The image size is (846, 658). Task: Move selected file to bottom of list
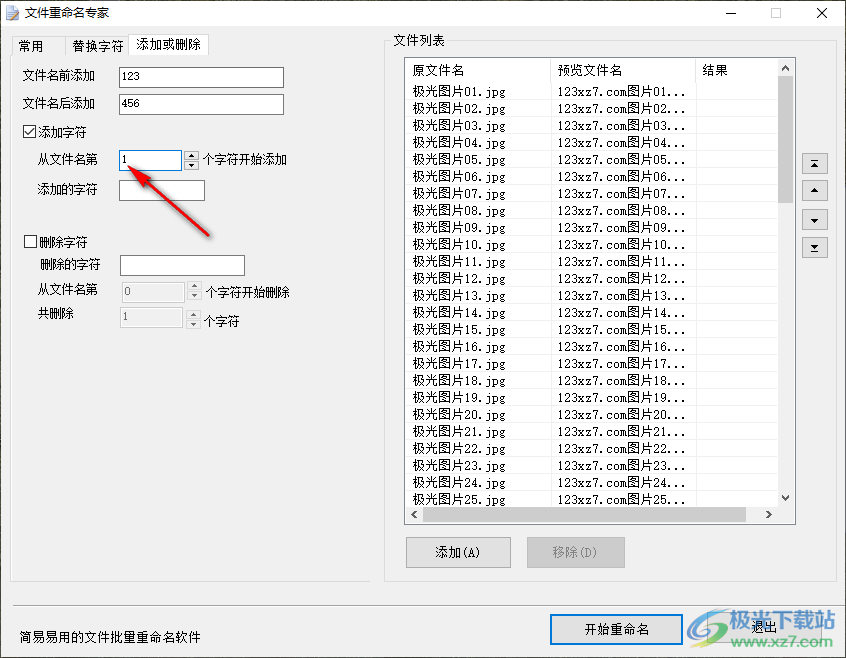(815, 248)
